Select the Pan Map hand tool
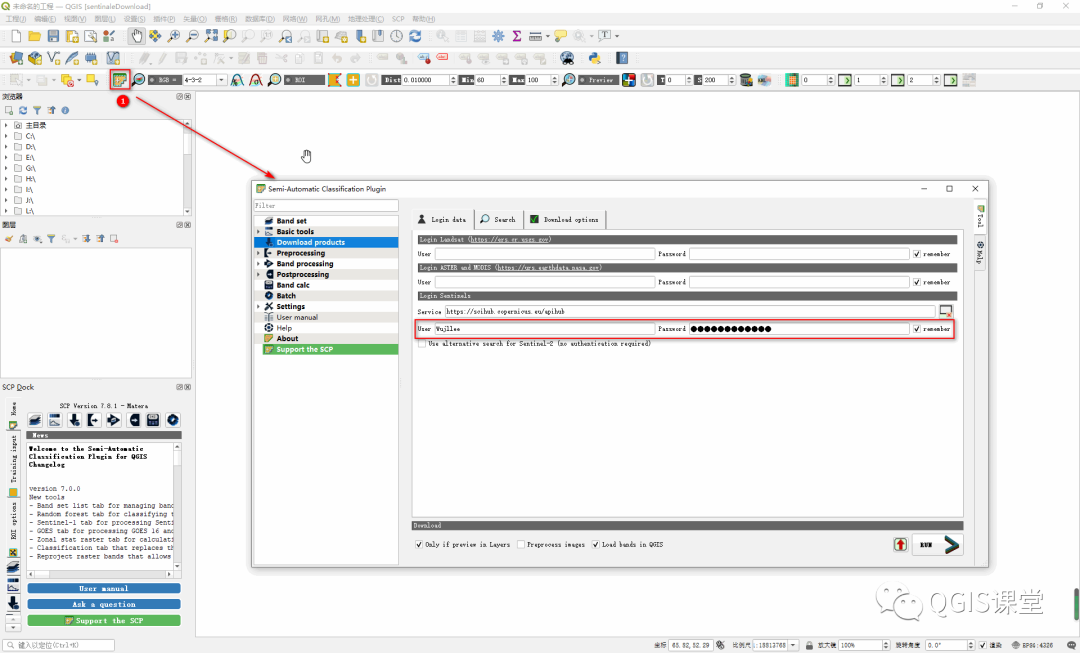The height and width of the screenshot is (653, 1080). coord(136,36)
